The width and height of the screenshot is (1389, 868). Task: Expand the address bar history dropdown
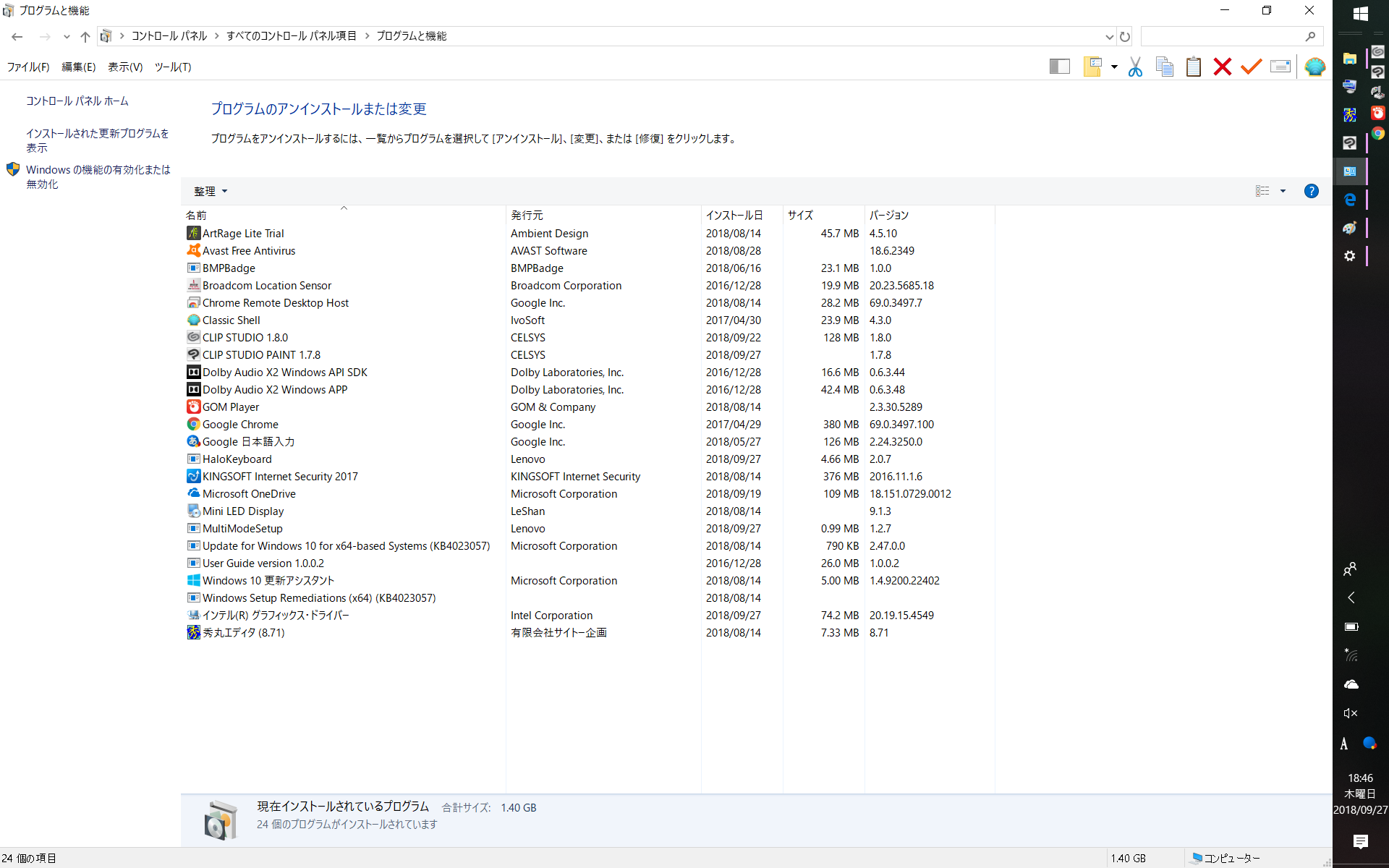1109,36
